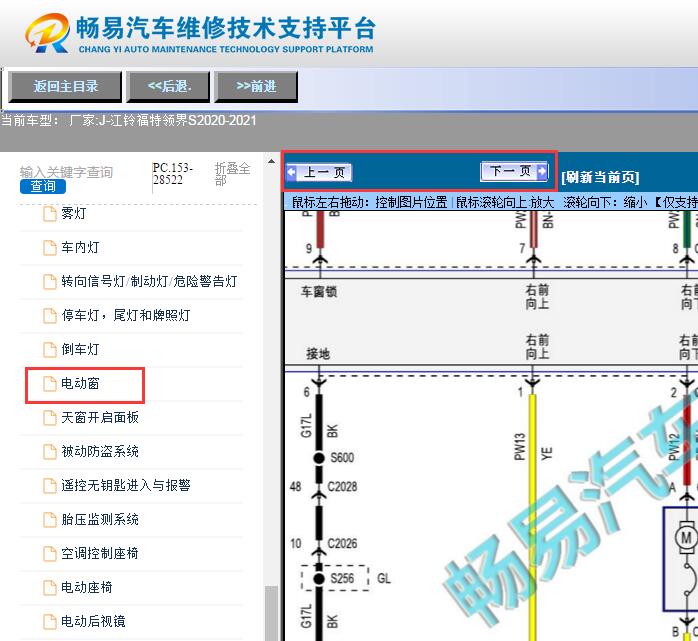Click the document icon beside 电动窗

(x=49, y=383)
